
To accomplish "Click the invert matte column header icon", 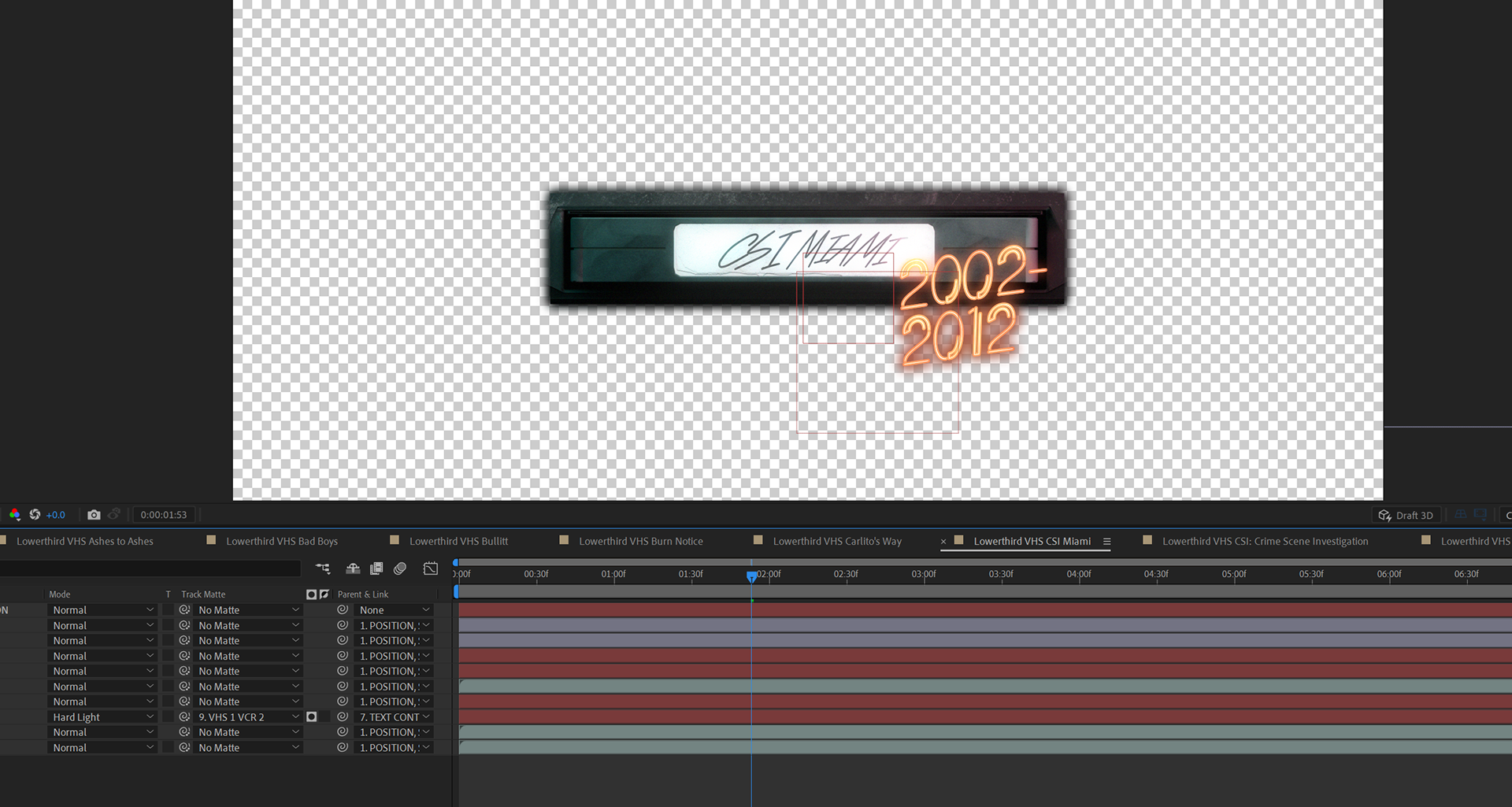I will coord(324,594).
